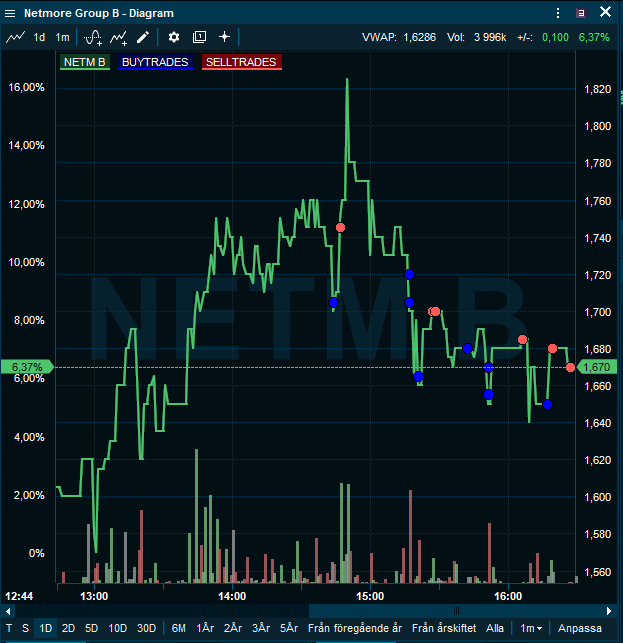
Task: Click the purple window link icon
Action: click(x=581, y=13)
